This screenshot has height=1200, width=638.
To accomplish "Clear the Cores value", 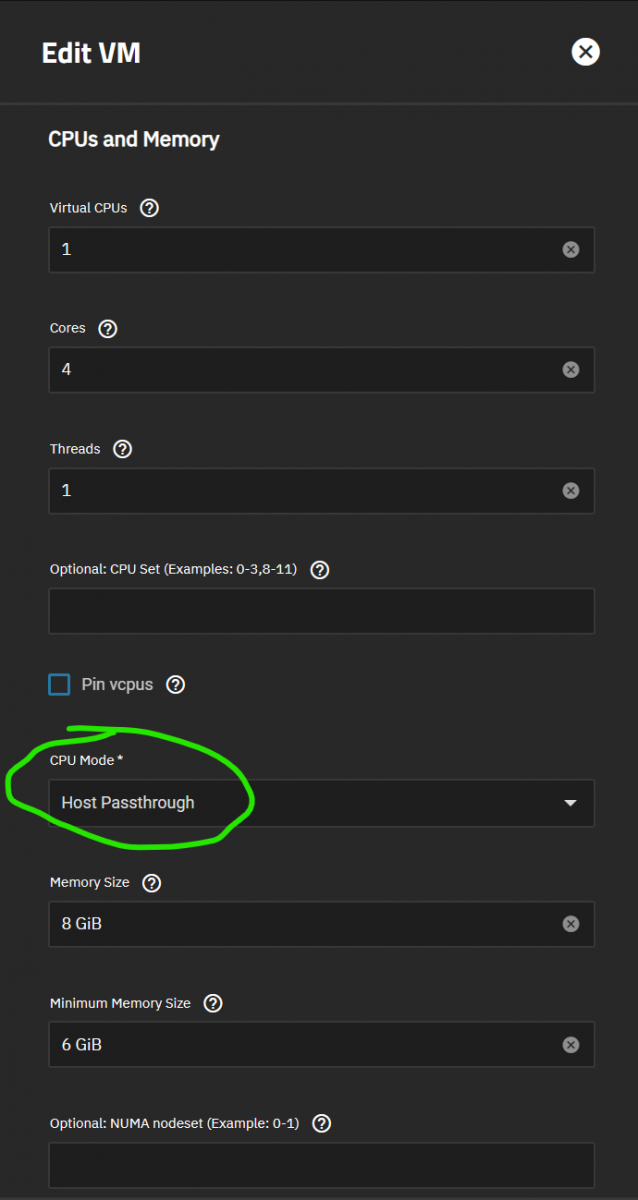I will point(571,370).
